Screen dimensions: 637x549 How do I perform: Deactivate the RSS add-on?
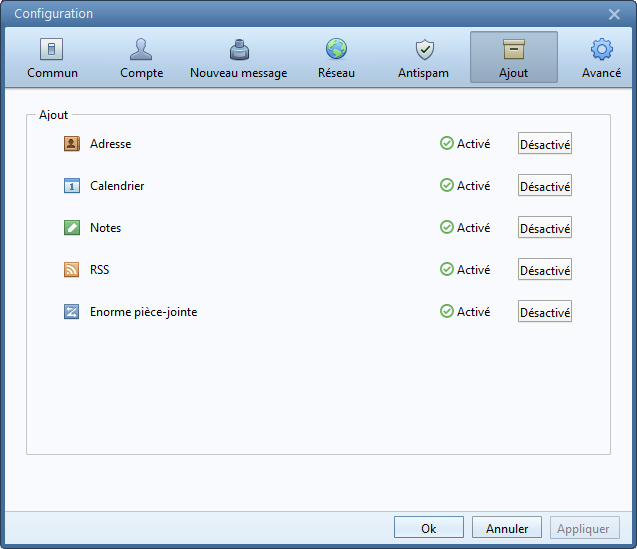pos(545,270)
